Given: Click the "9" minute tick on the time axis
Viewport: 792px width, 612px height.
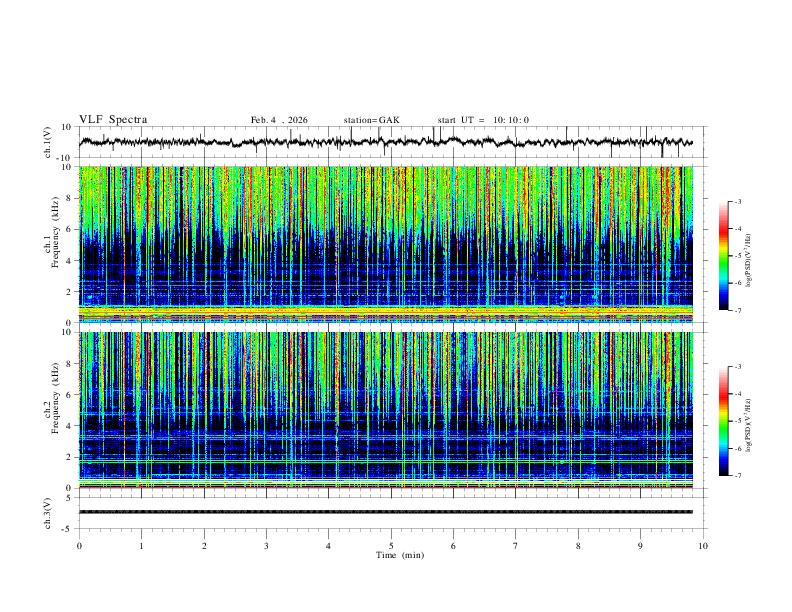Looking at the screenshot, I should coord(640,546).
